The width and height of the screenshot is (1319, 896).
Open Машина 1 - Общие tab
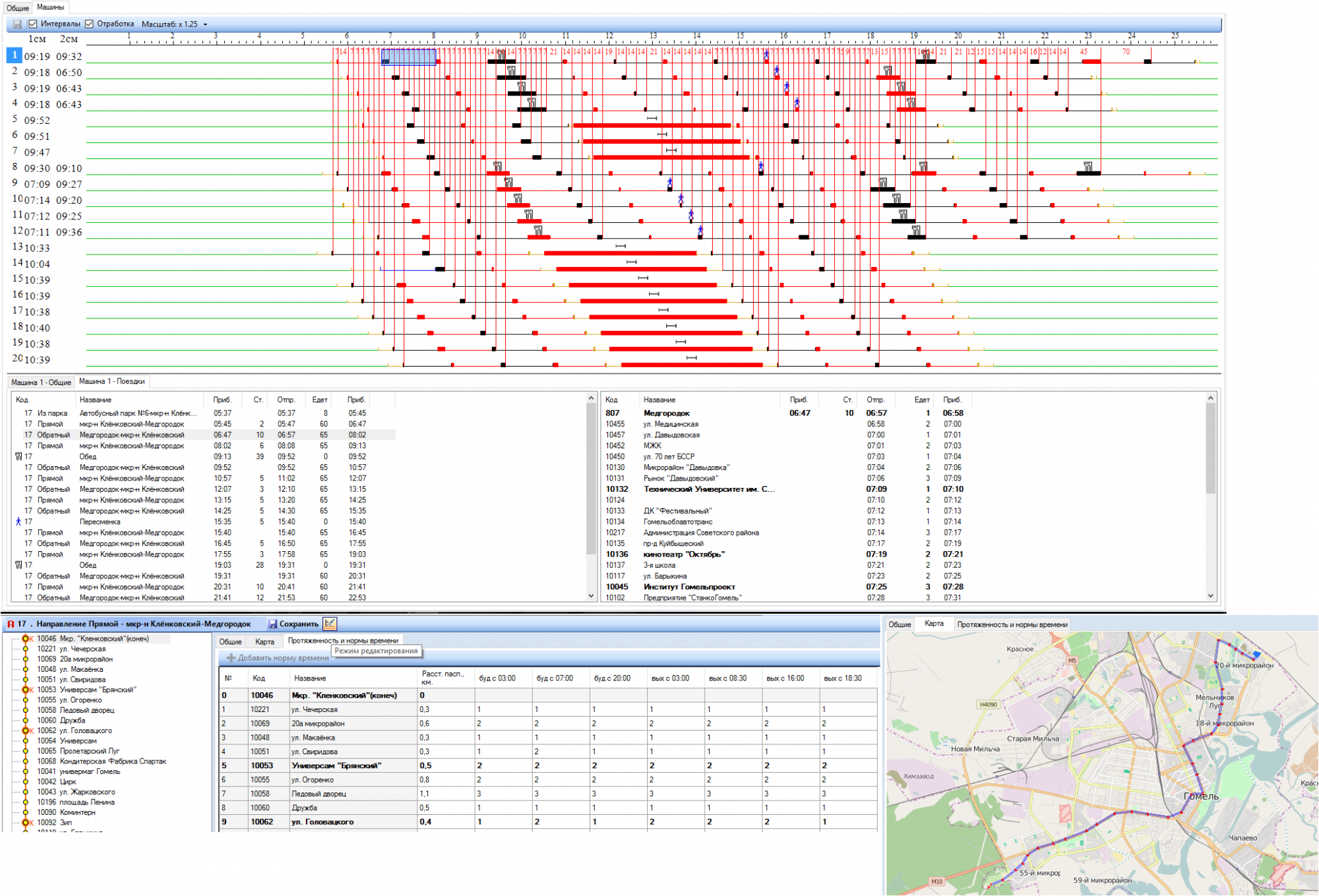[x=41, y=382]
